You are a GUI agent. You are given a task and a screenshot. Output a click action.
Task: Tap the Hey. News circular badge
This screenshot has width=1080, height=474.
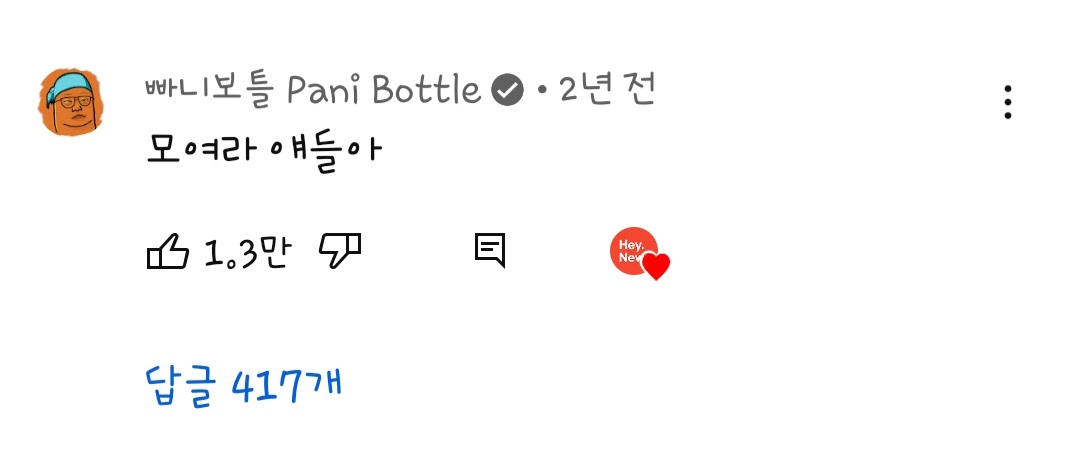pos(634,251)
